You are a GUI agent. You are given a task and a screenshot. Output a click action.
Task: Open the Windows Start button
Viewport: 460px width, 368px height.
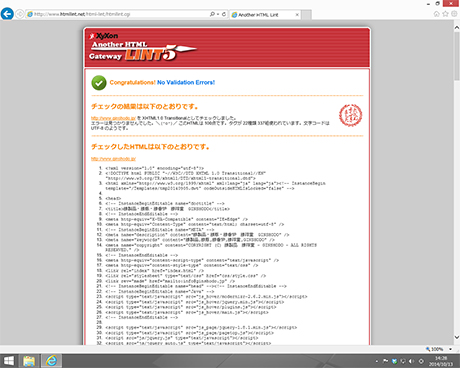click(x=9, y=361)
